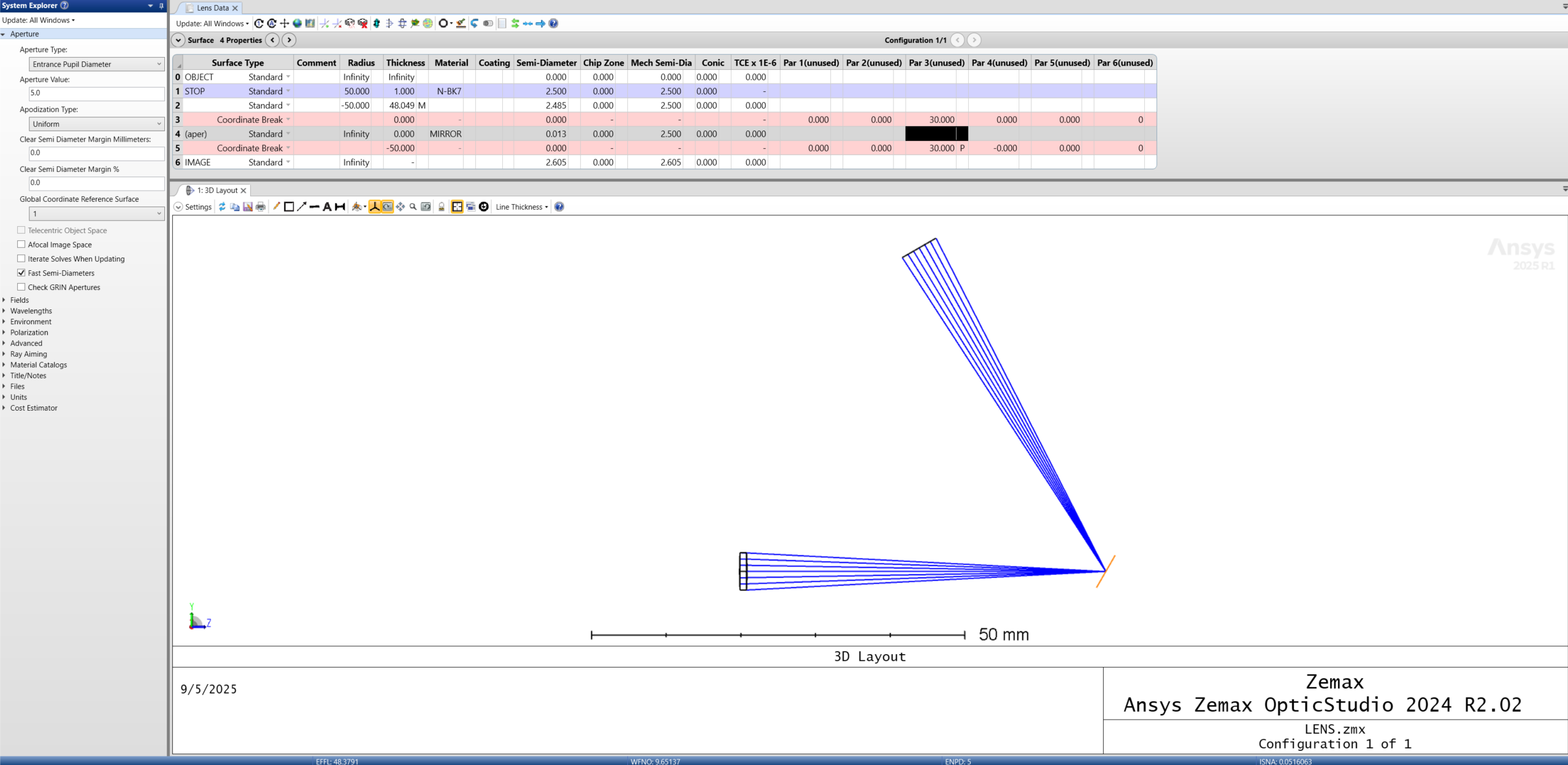Open Lens Data editor help icon
Image resolution: width=1568 pixels, height=765 pixels.
pos(553,23)
